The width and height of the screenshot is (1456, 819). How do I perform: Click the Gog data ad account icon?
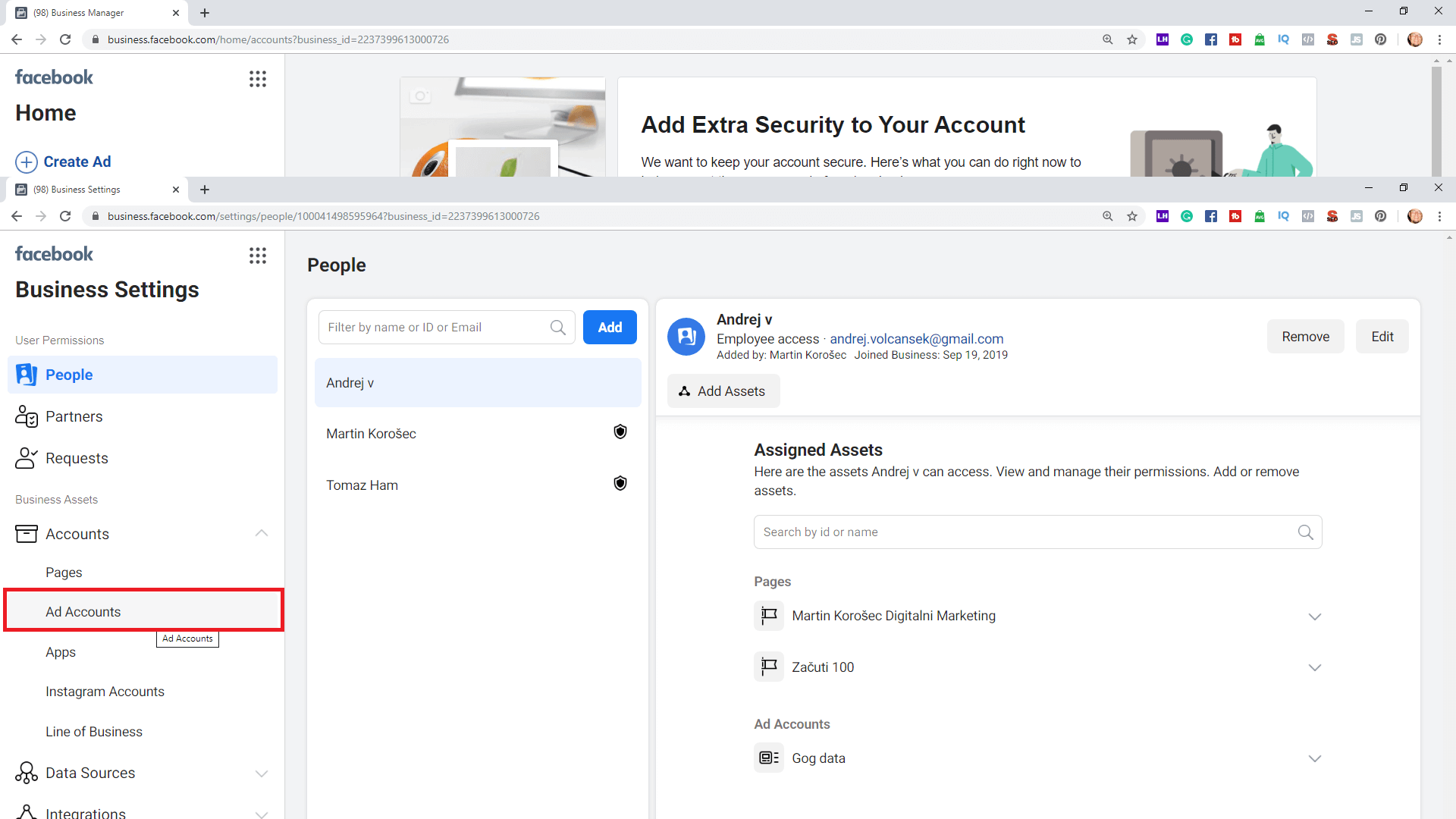(x=769, y=758)
